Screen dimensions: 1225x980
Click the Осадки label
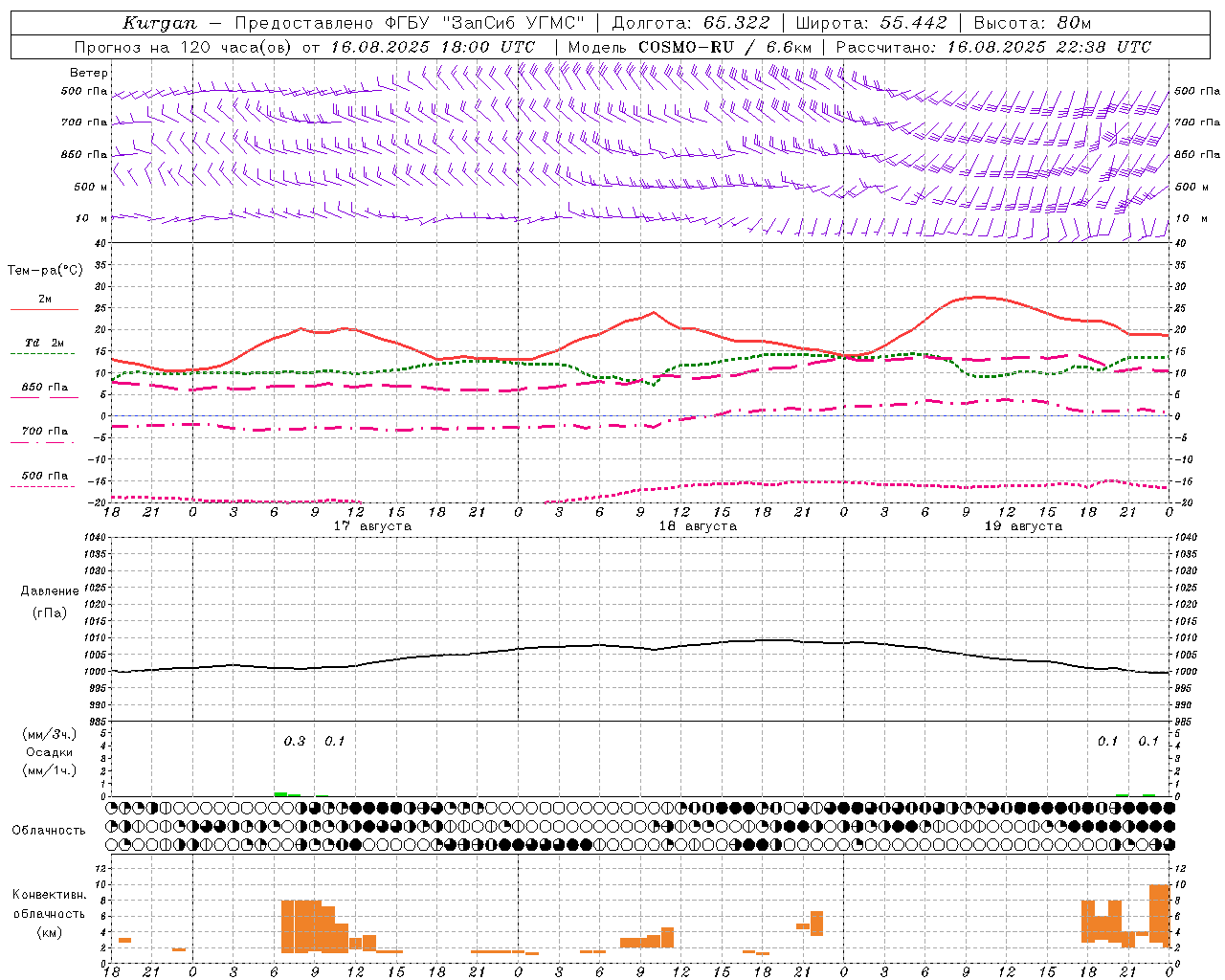[50, 752]
